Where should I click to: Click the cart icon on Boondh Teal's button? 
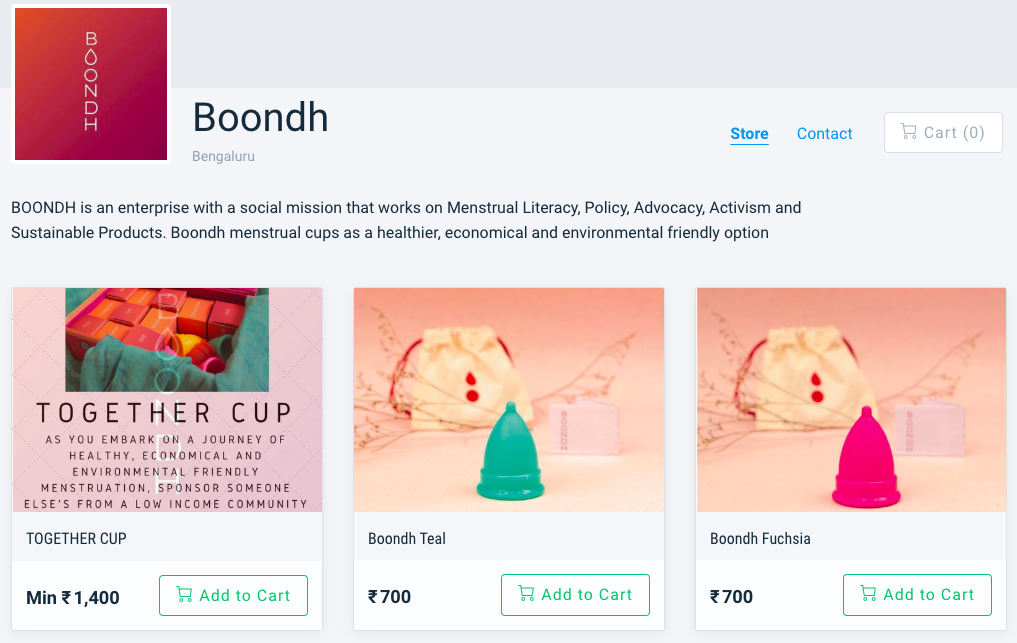(526, 595)
